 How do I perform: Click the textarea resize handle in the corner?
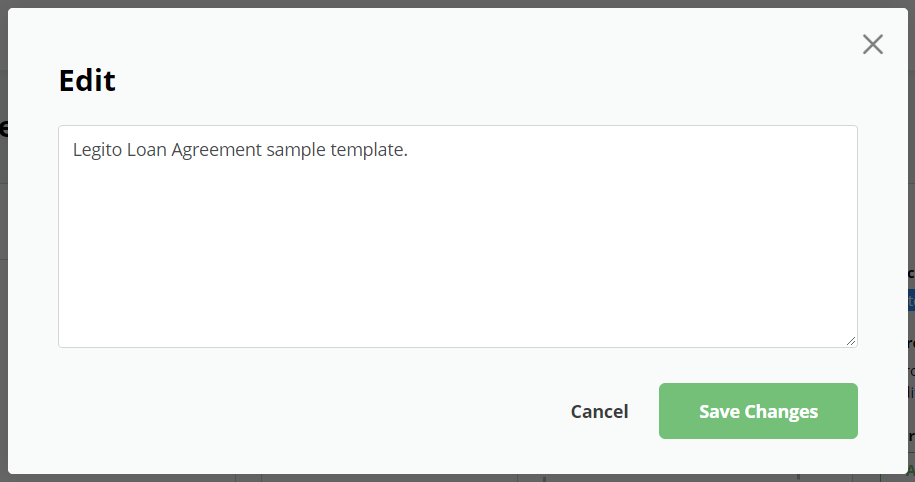point(851,341)
